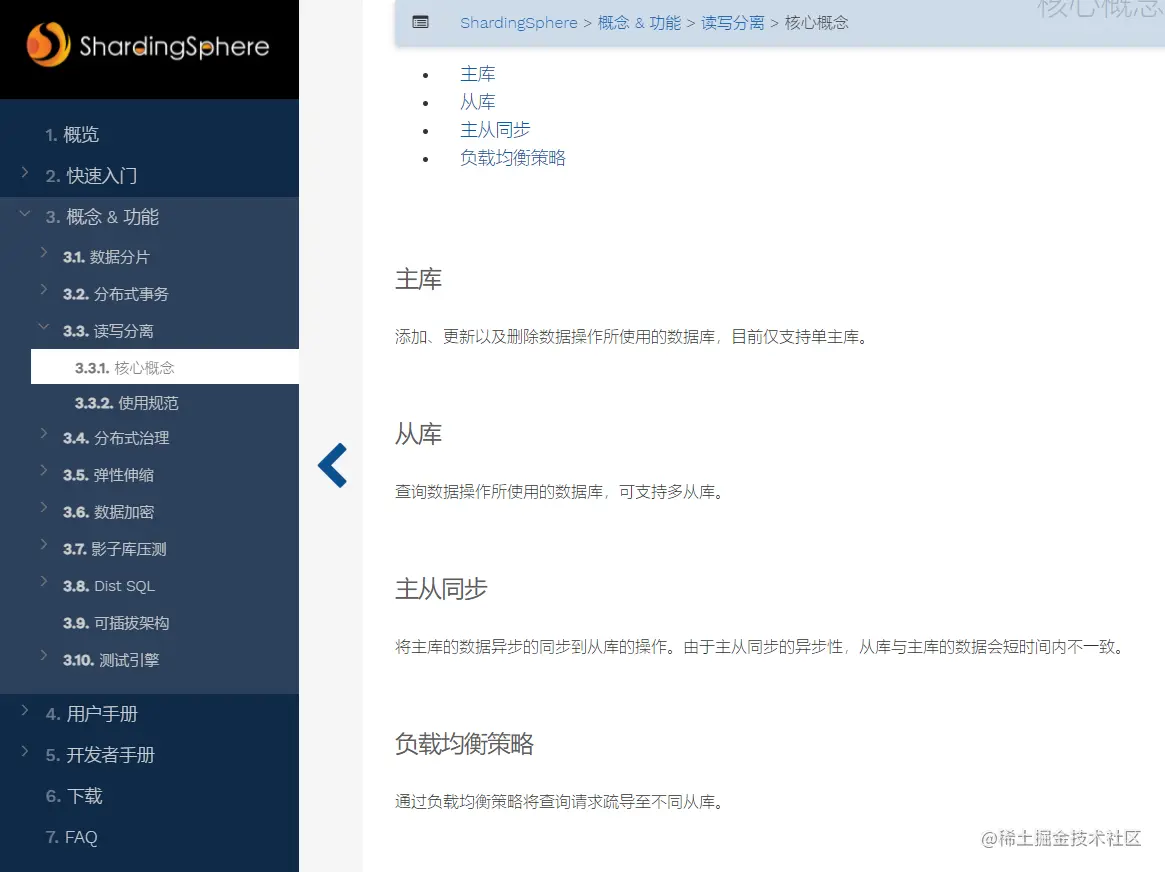The height and width of the screenshot is (872, 1165).
Task: Jump to 从库 anchor link
Action: tap(478, 102)
